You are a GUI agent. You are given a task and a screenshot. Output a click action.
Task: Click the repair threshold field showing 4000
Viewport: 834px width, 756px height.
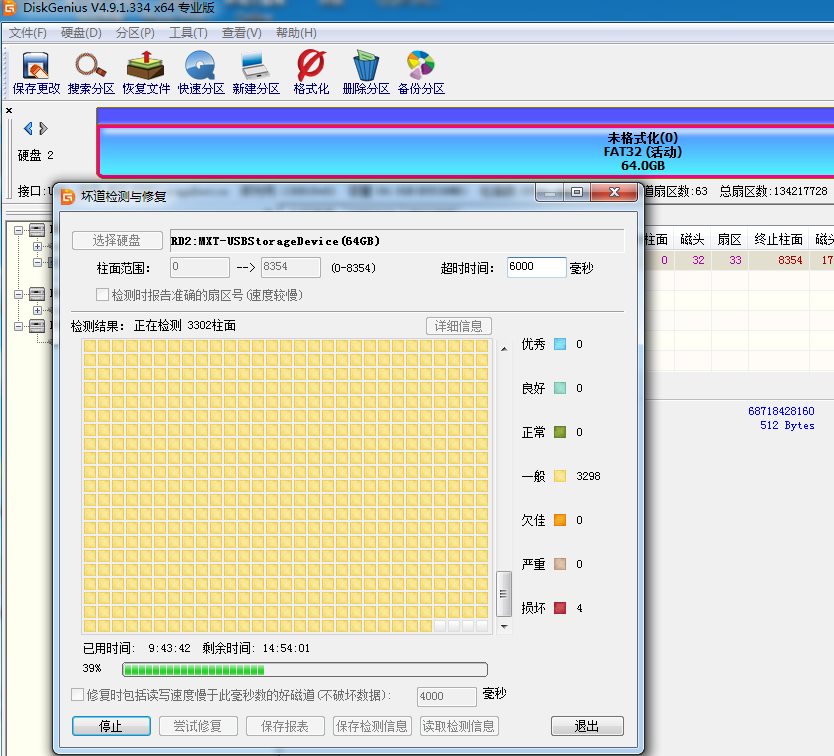coord(447,696)
